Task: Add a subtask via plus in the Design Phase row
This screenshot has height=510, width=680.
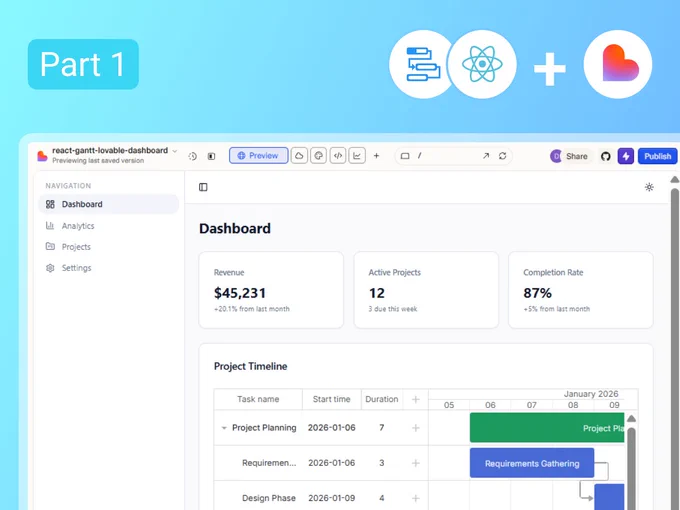Action: [x=415, y=498]
